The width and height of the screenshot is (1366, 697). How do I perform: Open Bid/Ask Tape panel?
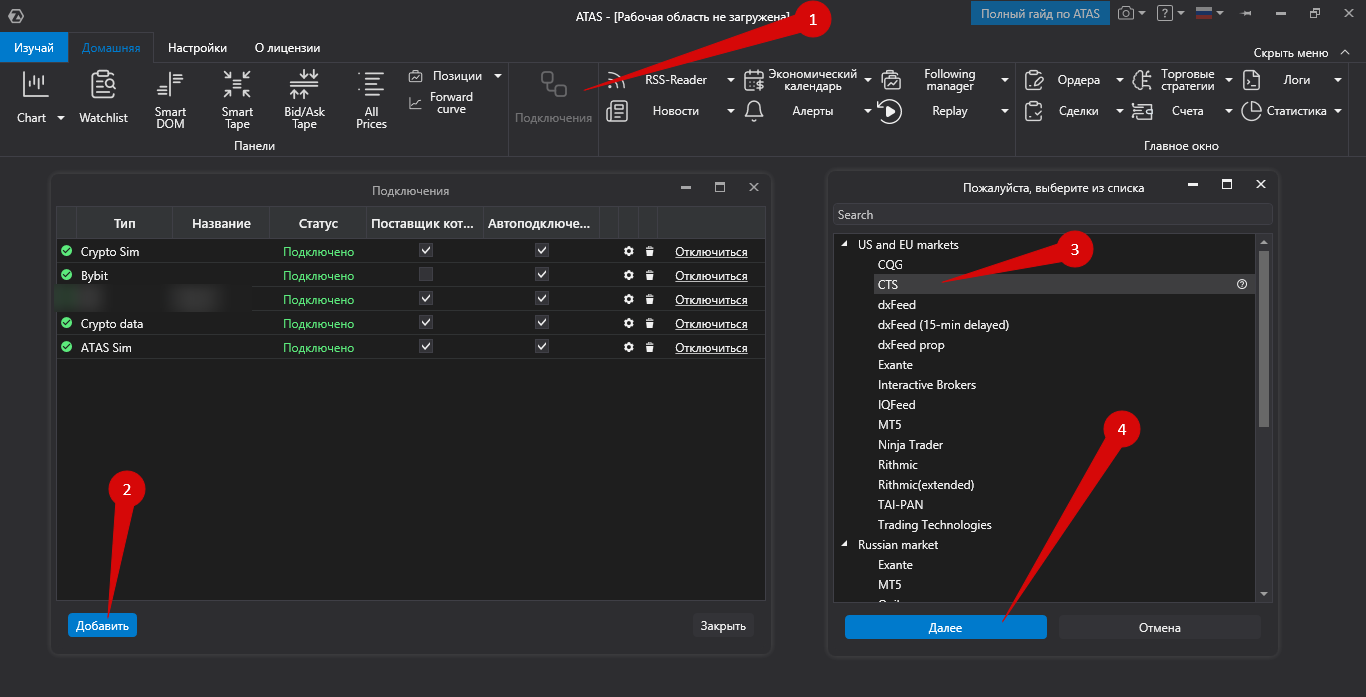tap(304, 100)
